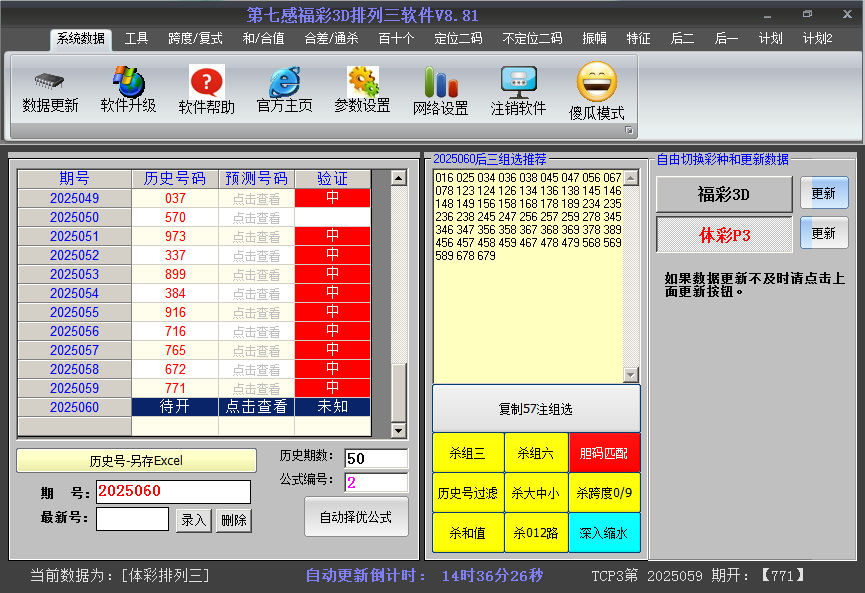Screen dimensions: 865x593
Task: Click the yellow 杀组六 button
Action: click(536, 453)
